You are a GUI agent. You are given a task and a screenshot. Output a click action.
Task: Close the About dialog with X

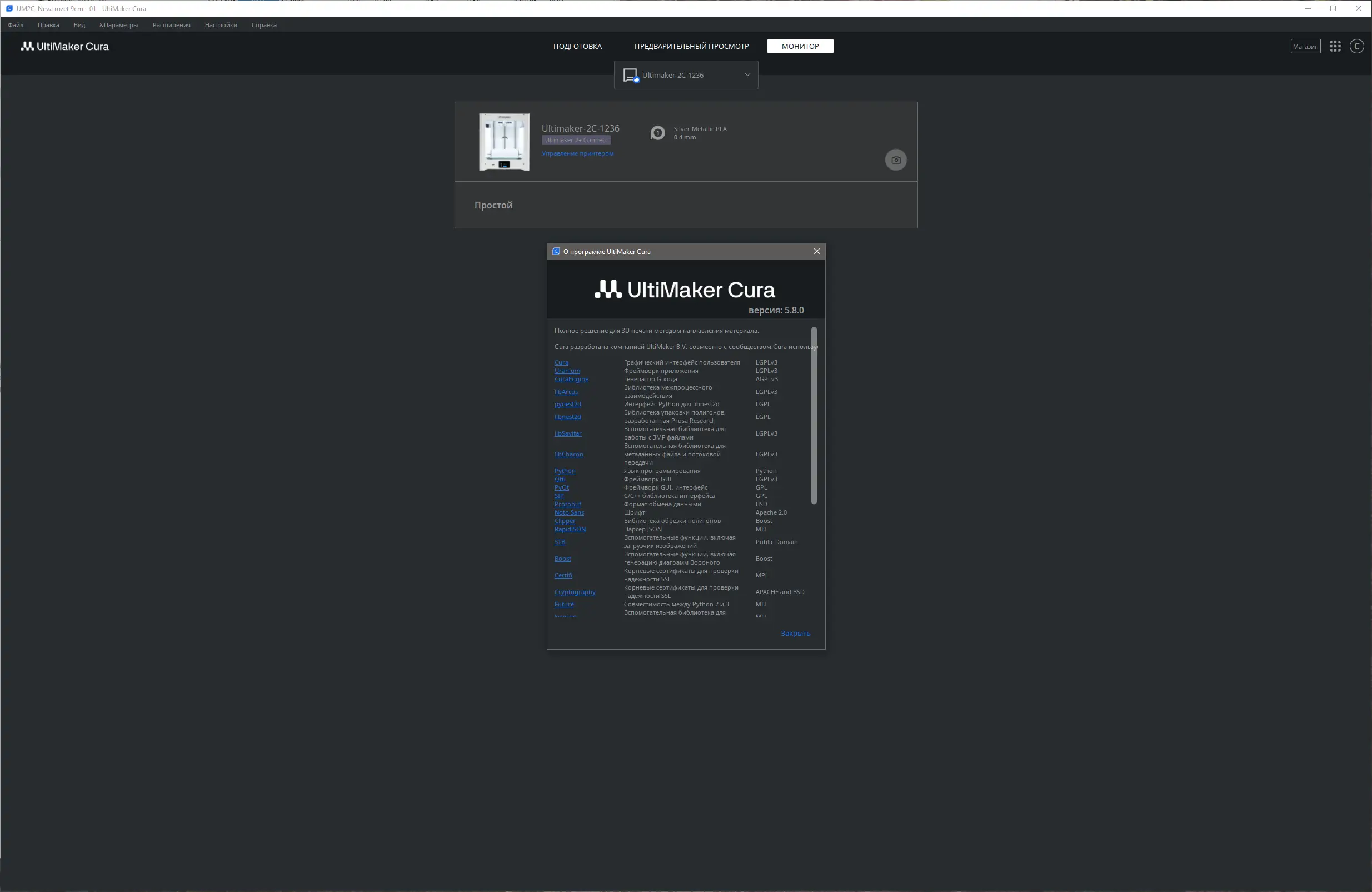816,251
